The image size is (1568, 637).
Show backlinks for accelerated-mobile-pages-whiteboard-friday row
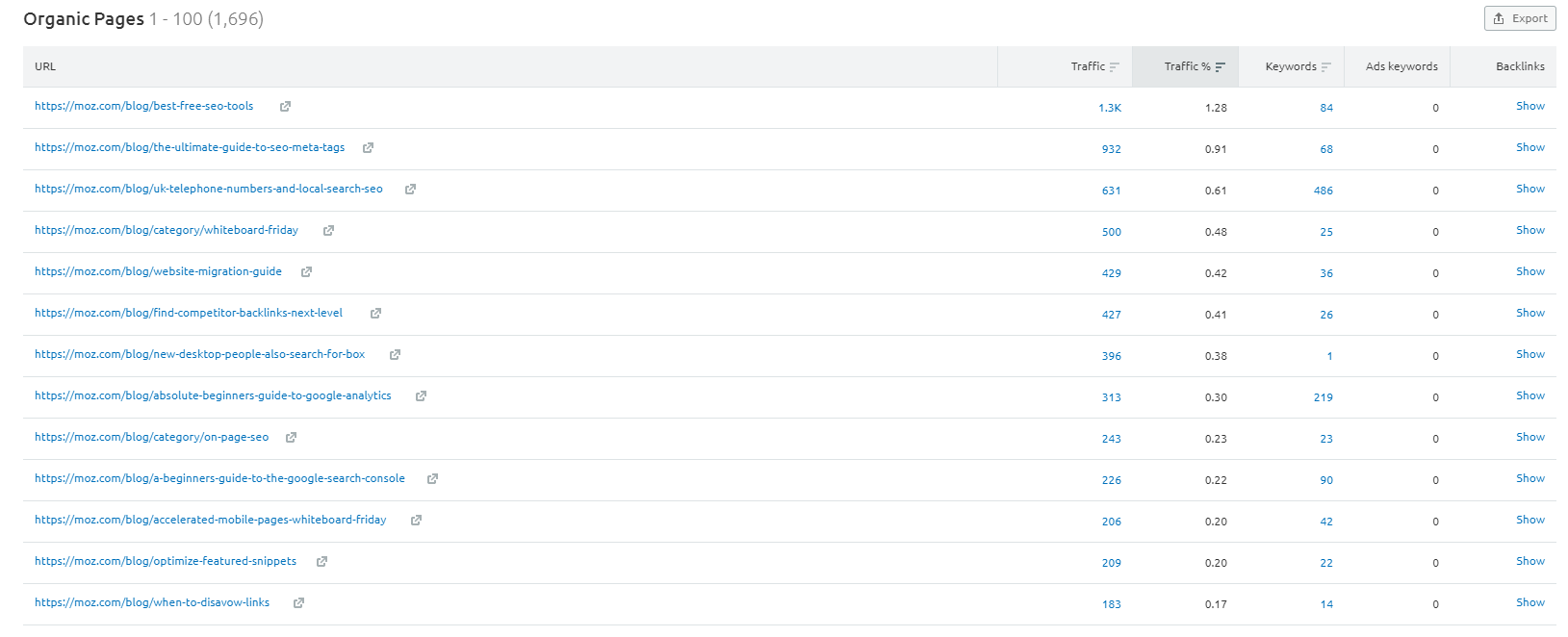pos(1530,520)
